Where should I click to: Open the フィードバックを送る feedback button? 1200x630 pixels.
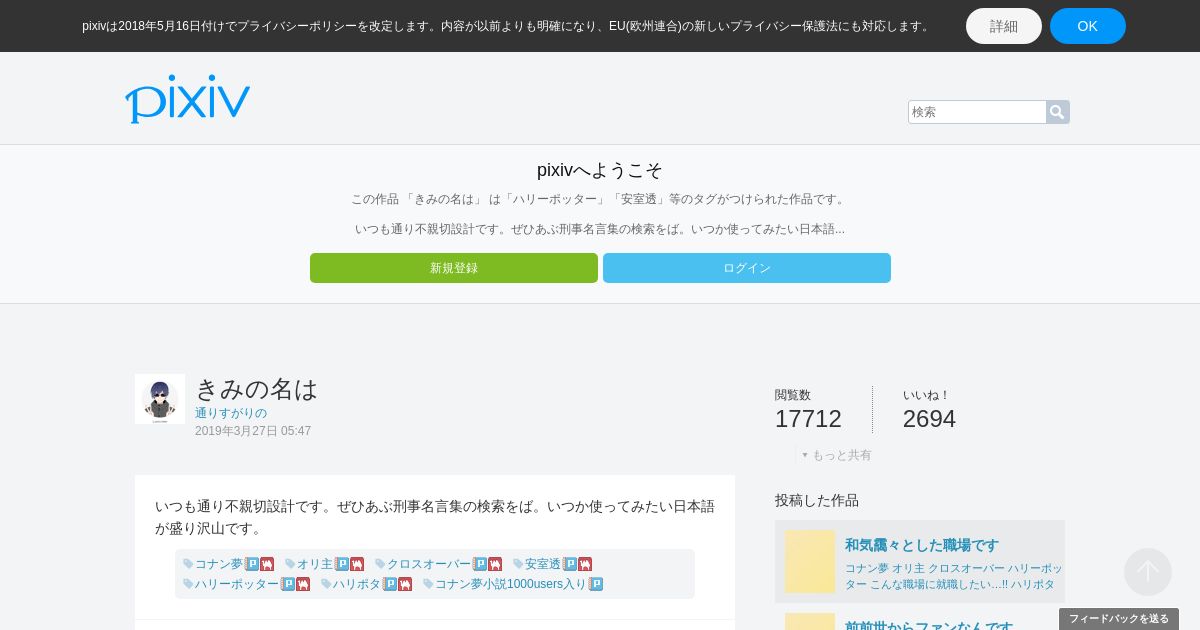click(1119, 619)
